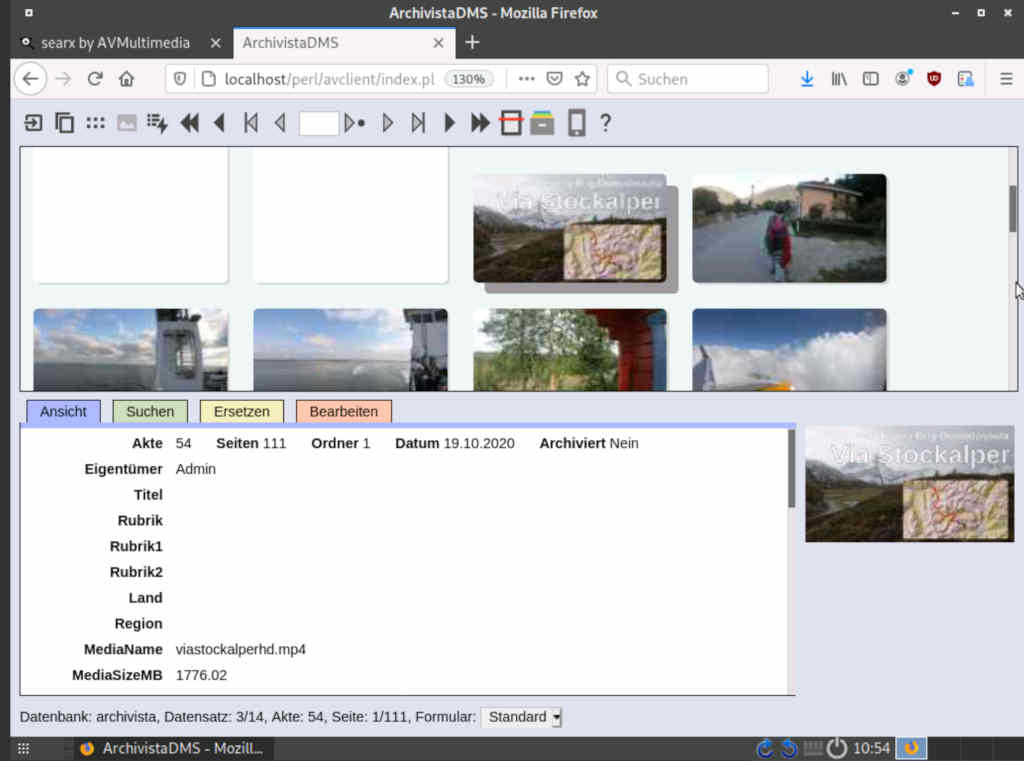Image resolution: width=1024 pixels, height=761 pixels.
Task: Open the Suchen tab
Action: click(x=150, y=412)
